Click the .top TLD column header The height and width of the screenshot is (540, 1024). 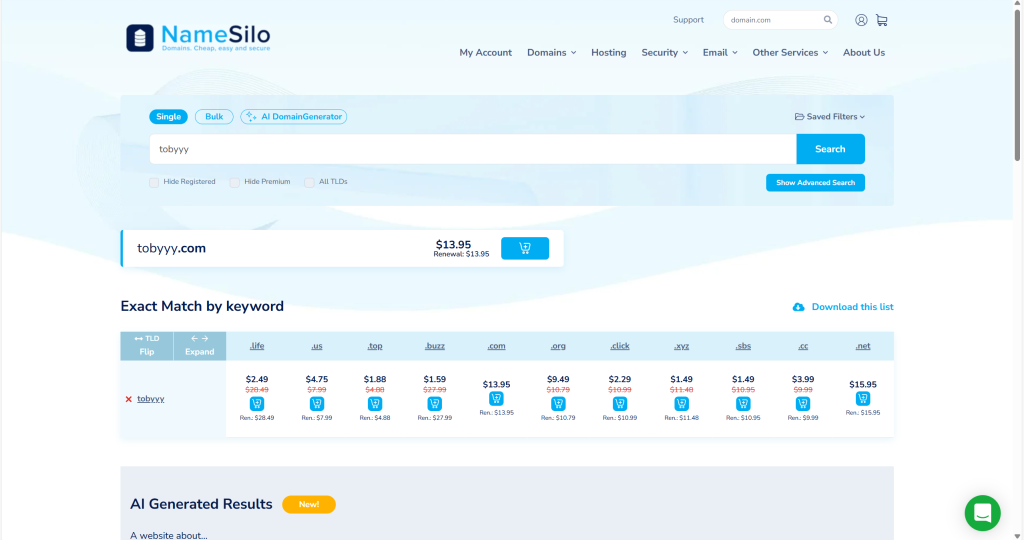375,346
